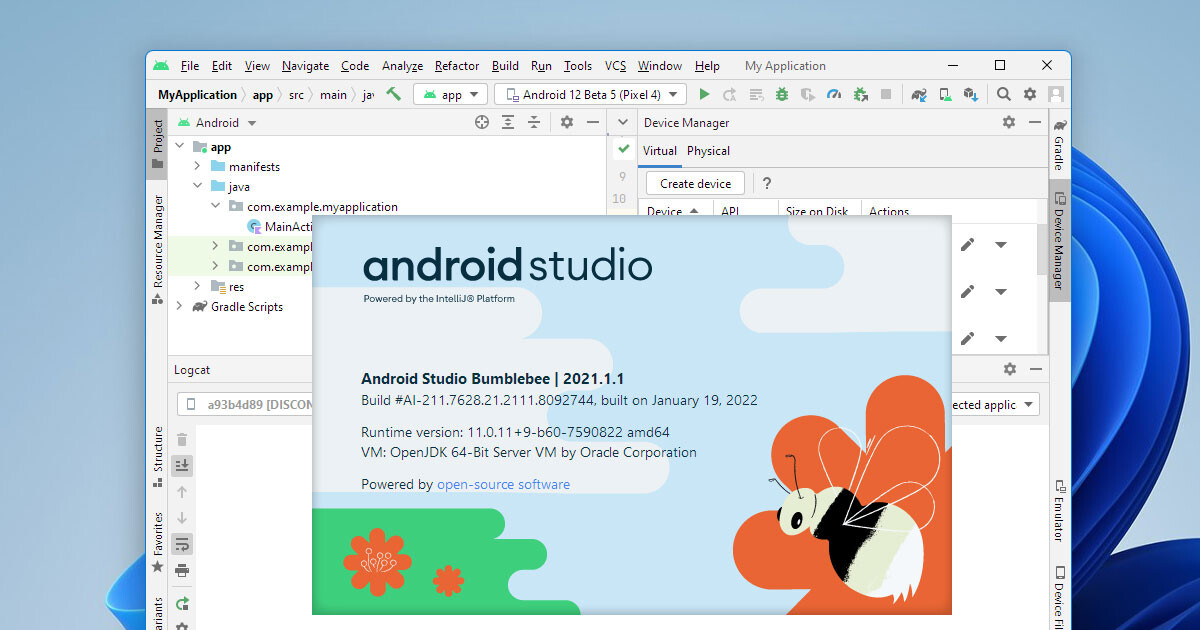This screenshot has height=630, width=1200.
Task: Expand the Gradle Scripts node
Action: pos(179,307)
